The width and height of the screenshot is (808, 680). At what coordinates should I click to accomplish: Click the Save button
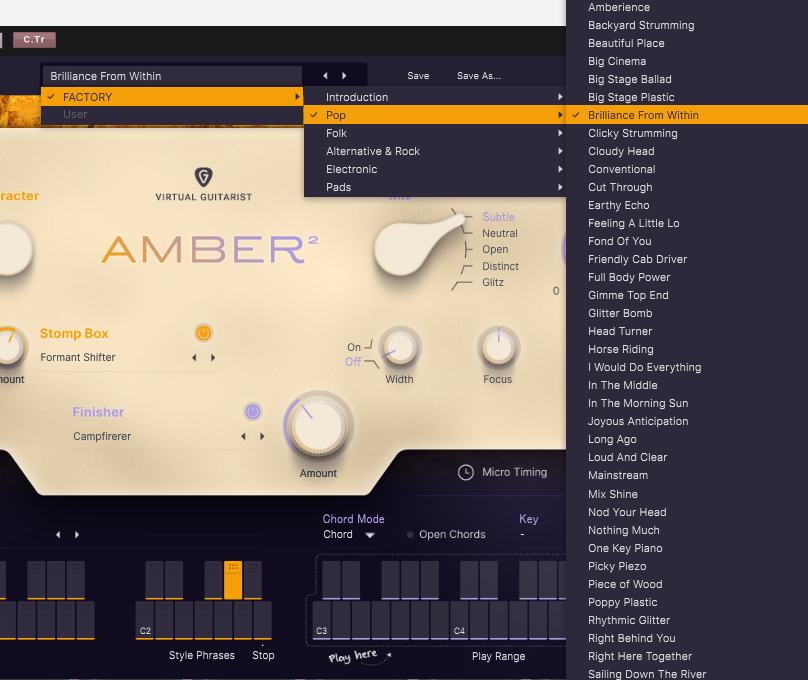(418, 76)
